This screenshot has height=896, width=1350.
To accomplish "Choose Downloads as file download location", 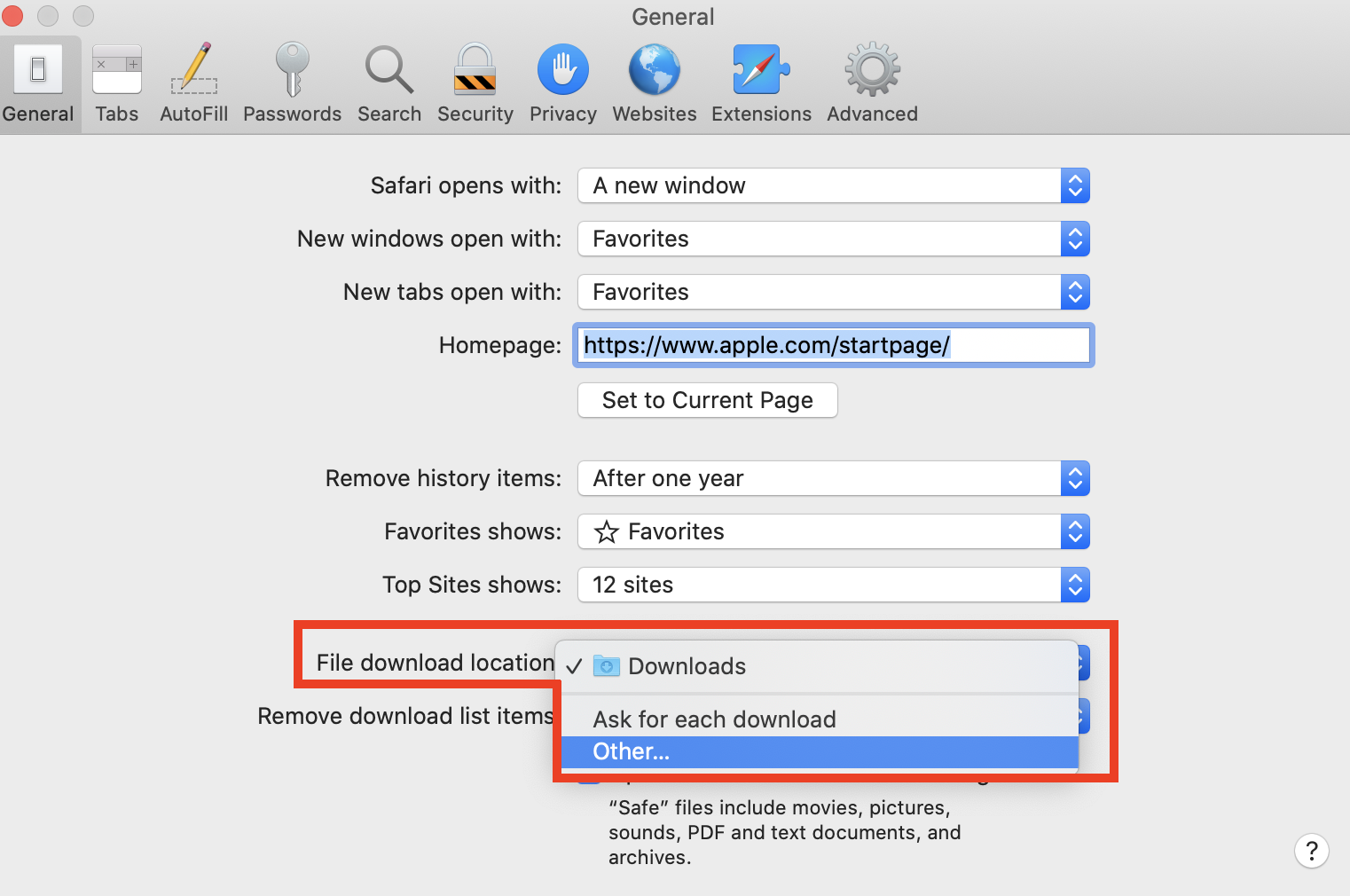I will tap(820, 666).
